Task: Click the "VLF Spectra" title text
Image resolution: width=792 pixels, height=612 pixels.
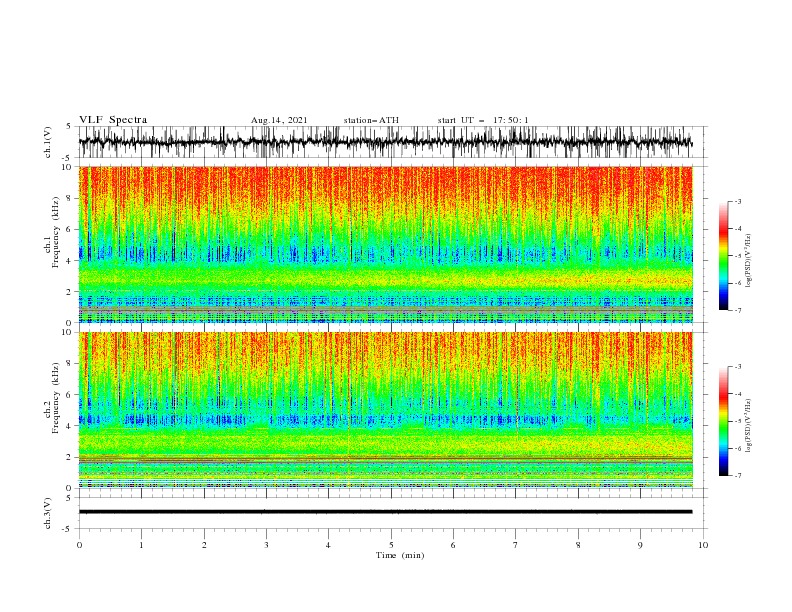Action: pos(113,120)
